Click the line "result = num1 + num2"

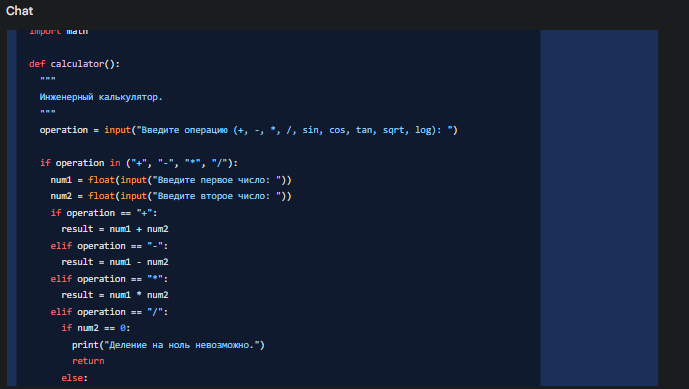coord(115,229)
